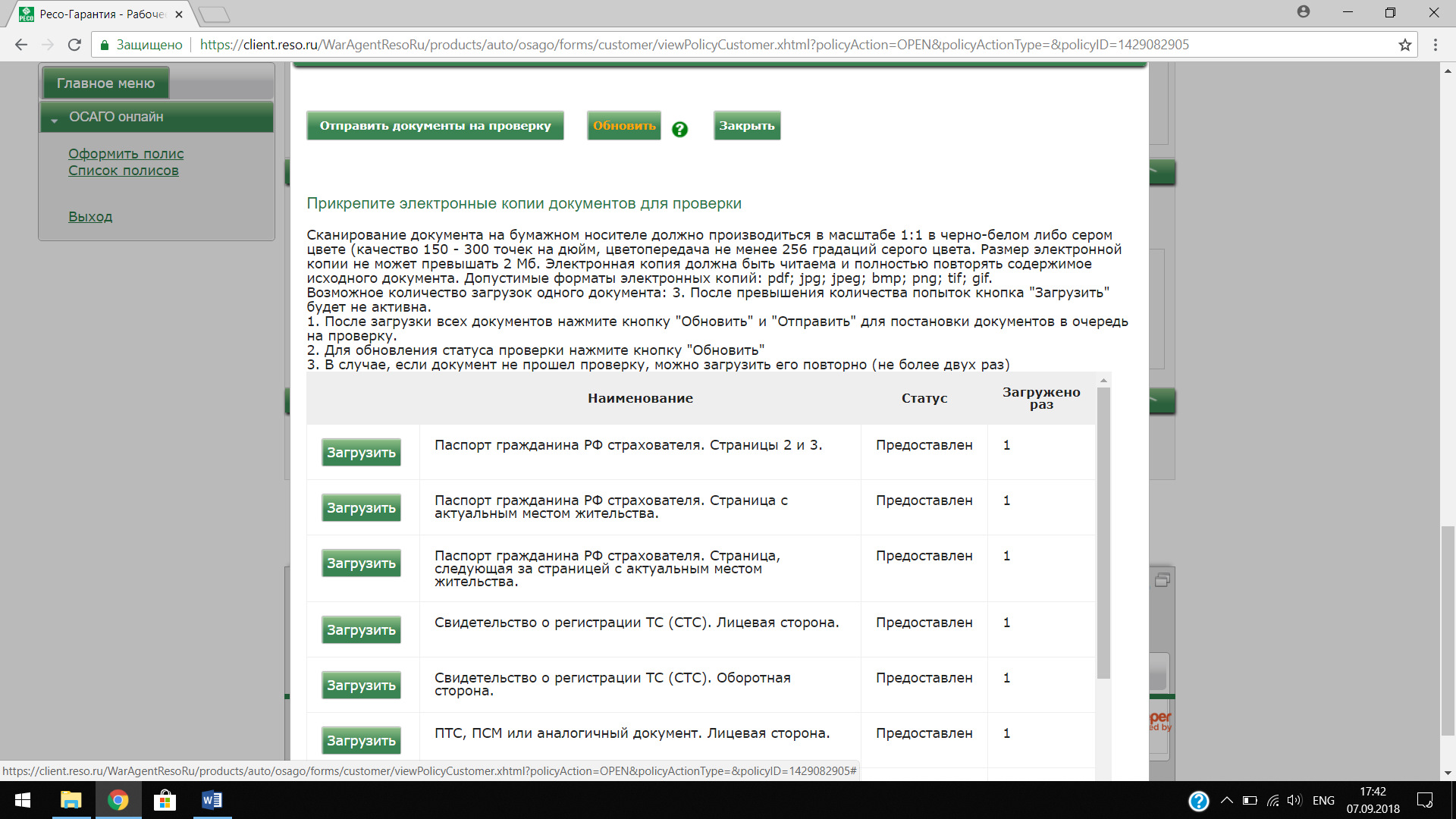Click Загрузить for СТС Лицевая сторона
This screenshot has height=819, width=1456.
[x=361, y=630]
